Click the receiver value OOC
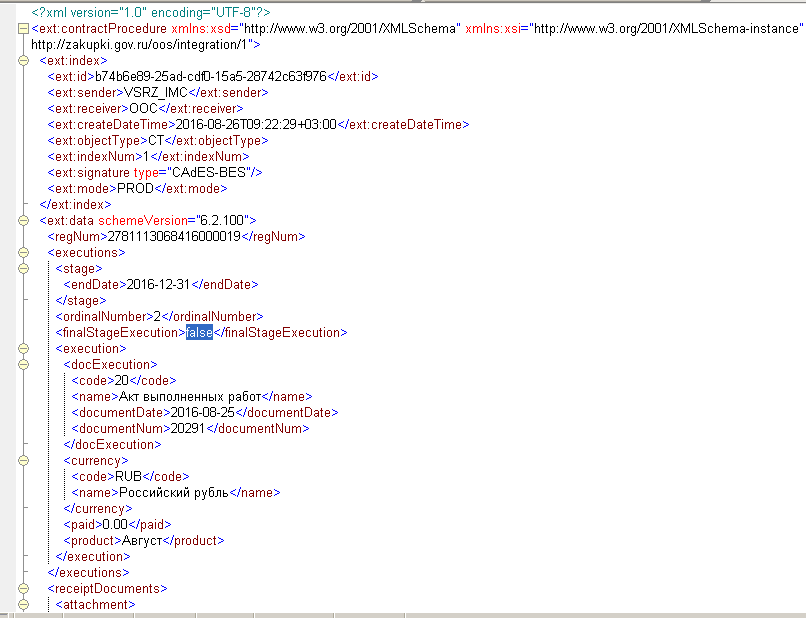 point(143,108)
